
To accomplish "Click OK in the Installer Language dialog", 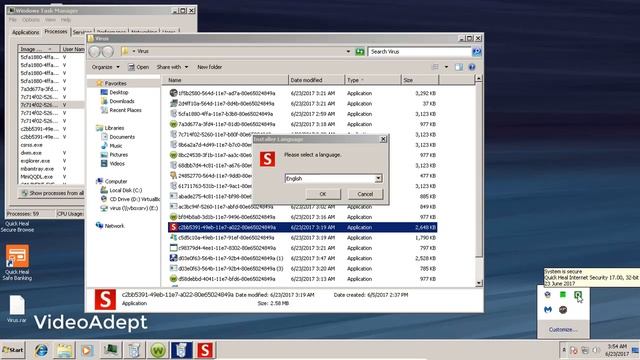I will click(x=323, y=194).
